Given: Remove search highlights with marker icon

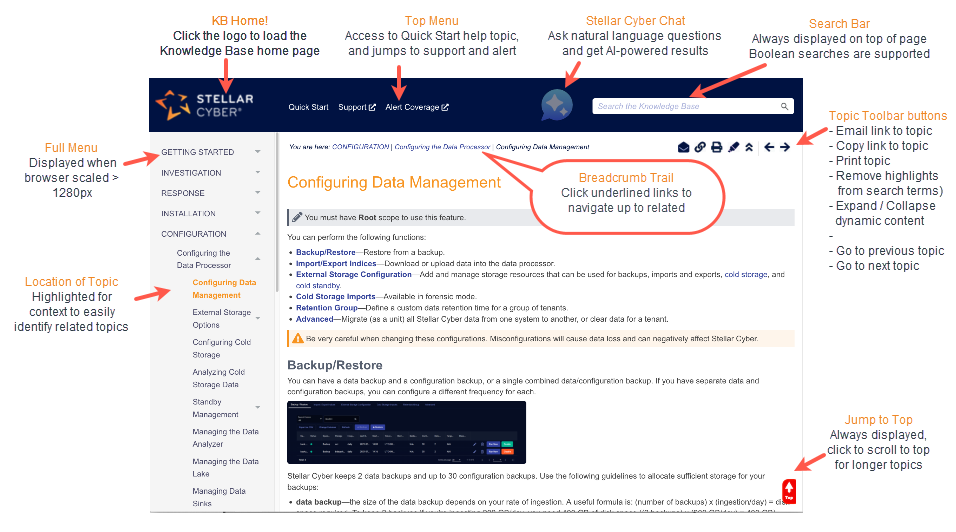Looking at the screenshot, I should 733,147.
